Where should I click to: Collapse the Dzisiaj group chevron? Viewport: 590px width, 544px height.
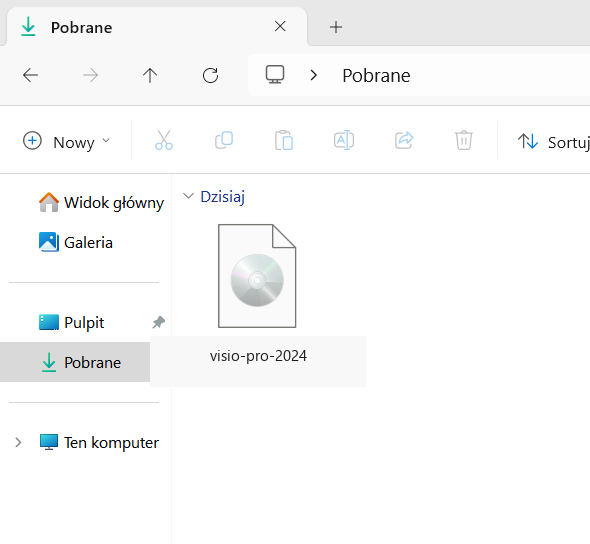click(188, 196)
